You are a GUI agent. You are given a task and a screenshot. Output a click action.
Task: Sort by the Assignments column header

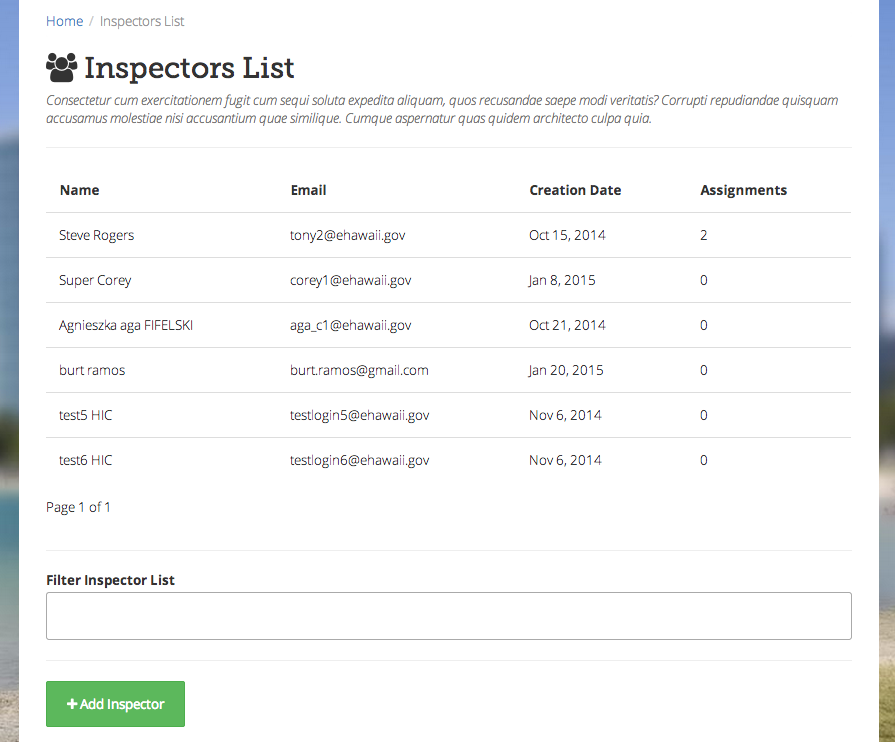(743, 190)
